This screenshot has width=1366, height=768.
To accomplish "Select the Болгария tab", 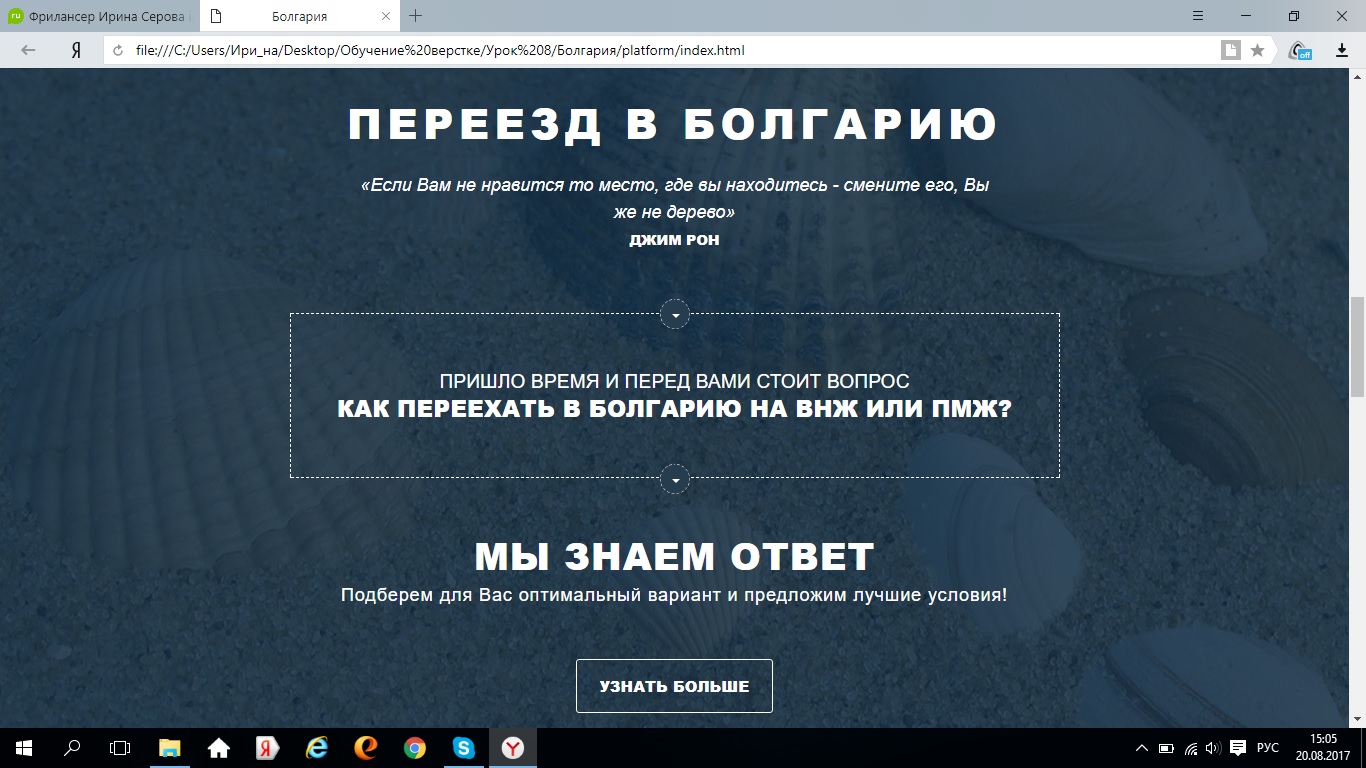I will pos(298,16).
